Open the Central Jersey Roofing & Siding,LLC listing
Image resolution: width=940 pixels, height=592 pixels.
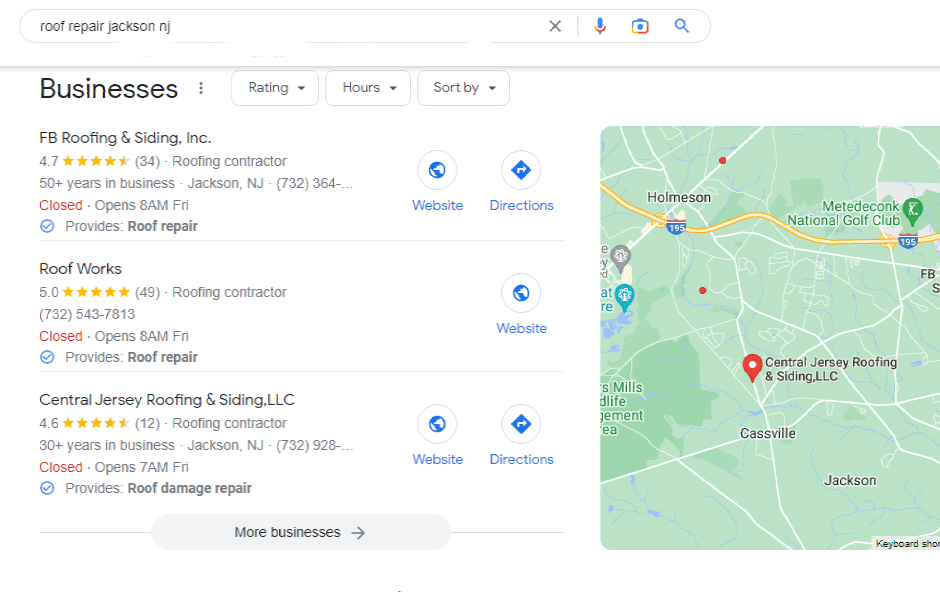(167, 400)
